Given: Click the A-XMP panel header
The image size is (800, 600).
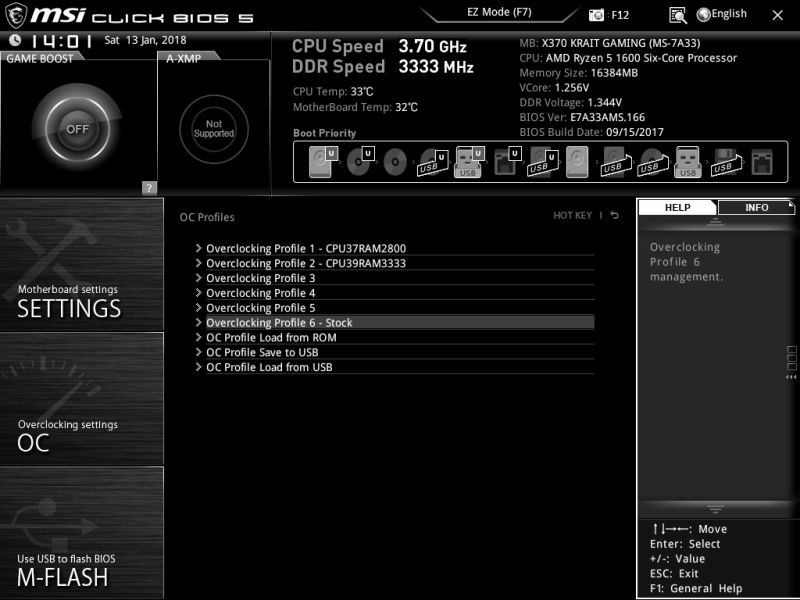Looking at the screenshot, I should [x=183, y=58].
